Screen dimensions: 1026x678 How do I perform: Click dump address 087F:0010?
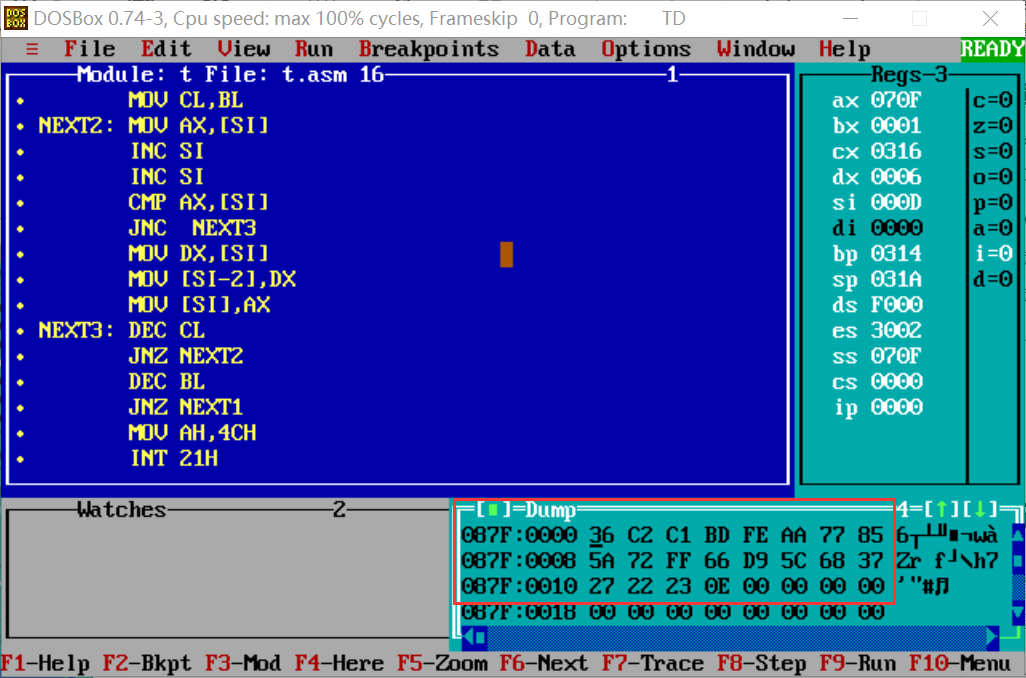[519, 586]
